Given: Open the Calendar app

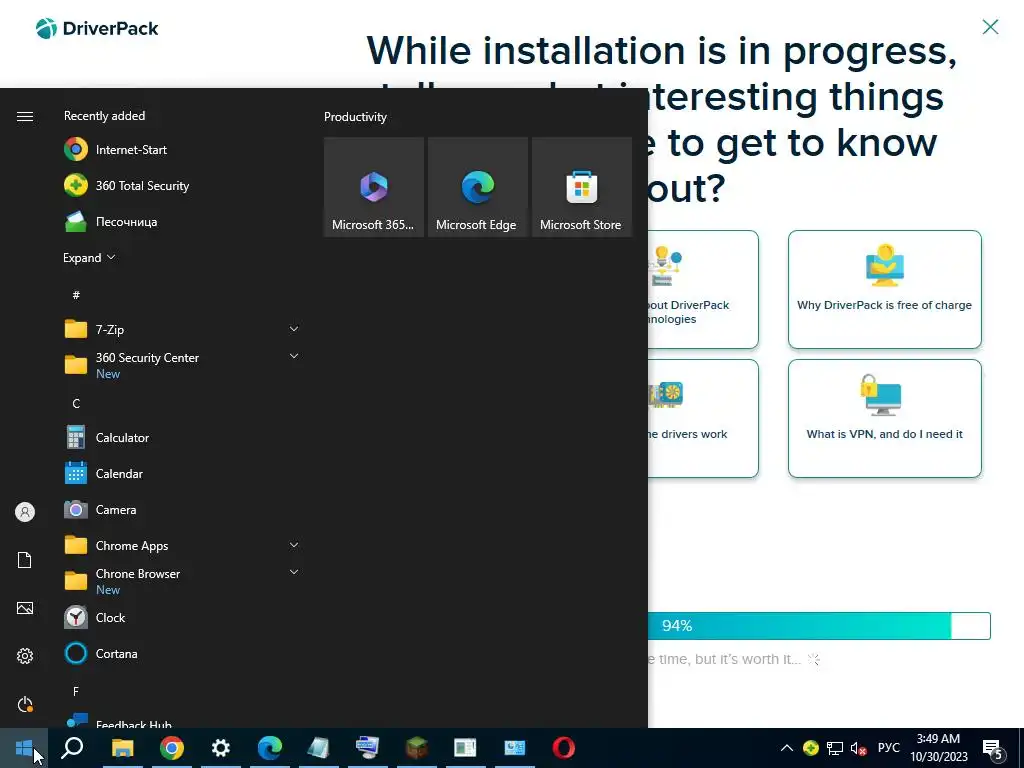Looking at the screenshot, I should coord(181,473).
